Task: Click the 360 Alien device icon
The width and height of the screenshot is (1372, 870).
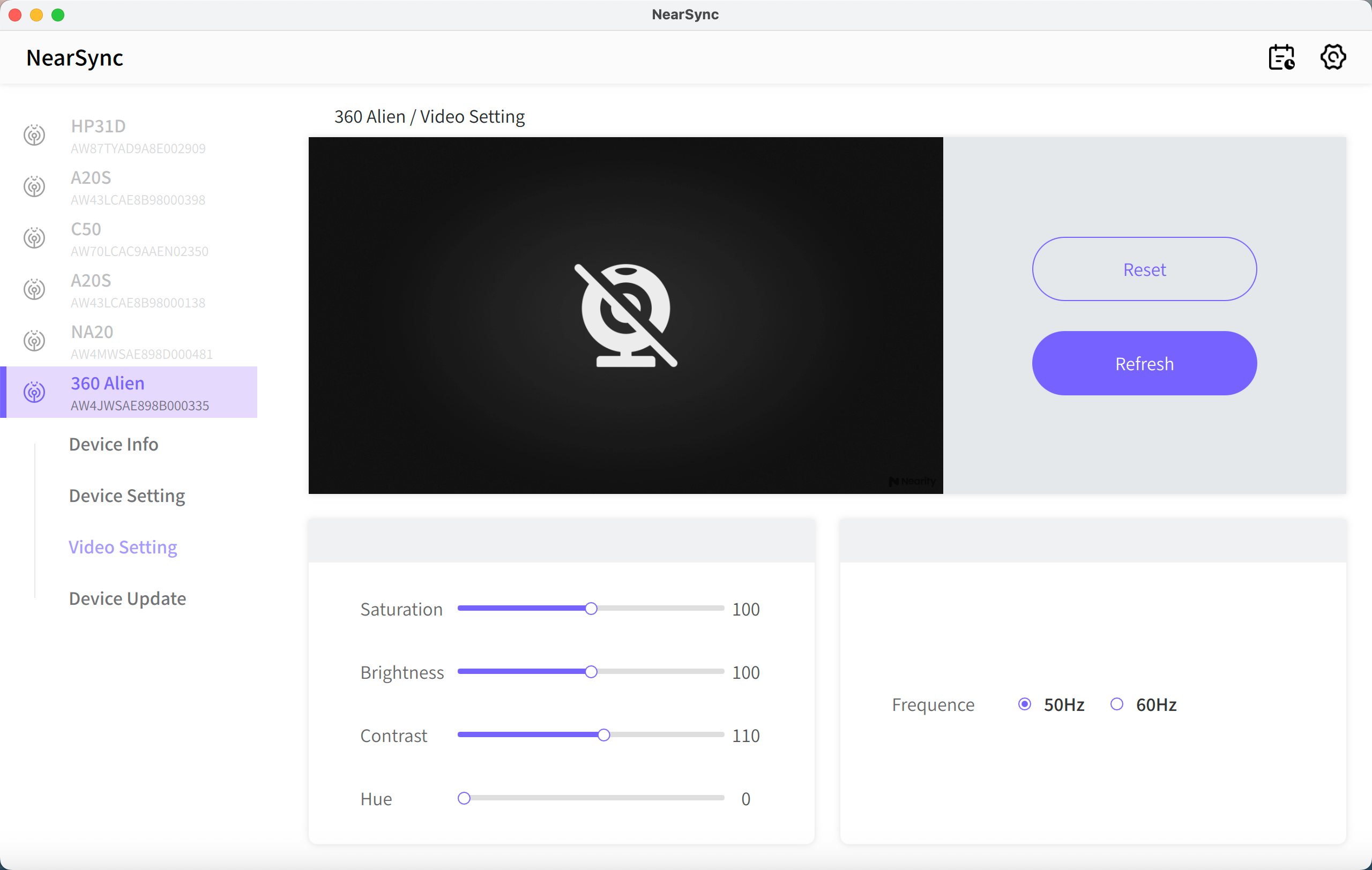Action: click(x=34, y=392)
